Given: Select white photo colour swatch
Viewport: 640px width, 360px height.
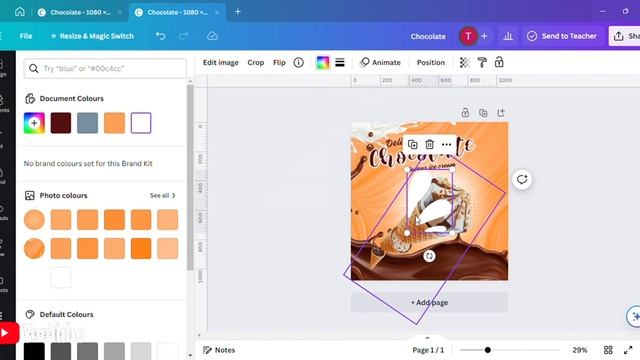Looking at the screenshot, I should [x=61, y=278].
